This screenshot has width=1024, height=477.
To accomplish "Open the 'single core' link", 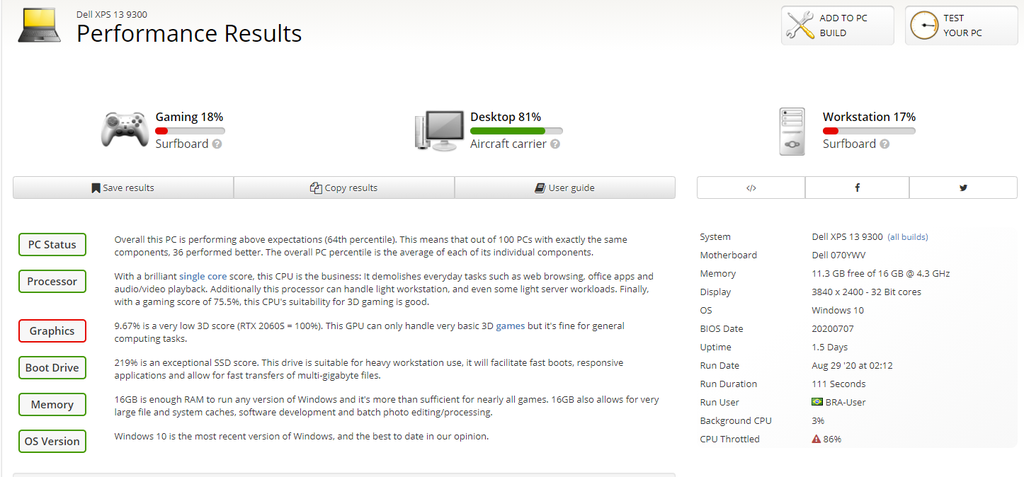I will [203, 276].
